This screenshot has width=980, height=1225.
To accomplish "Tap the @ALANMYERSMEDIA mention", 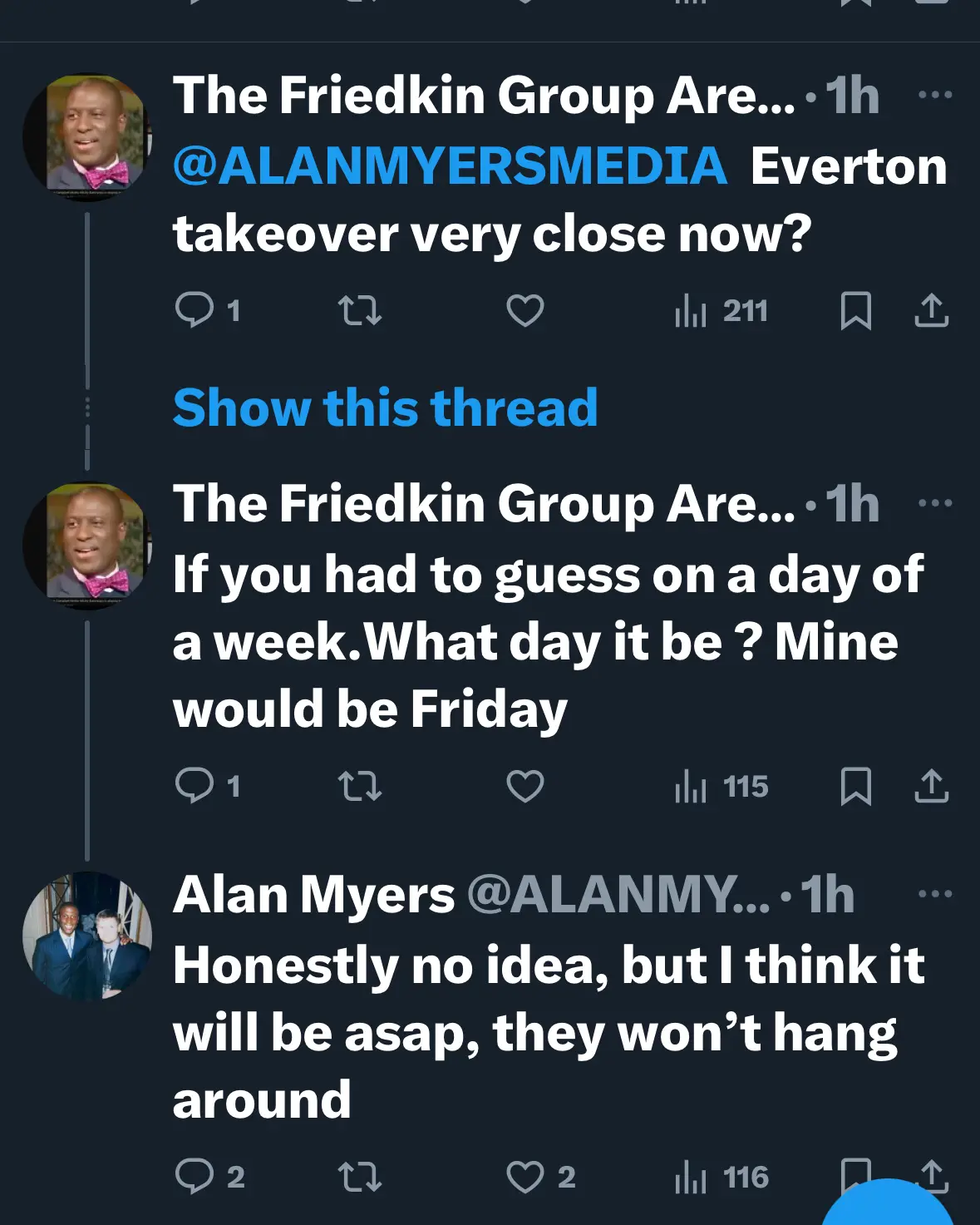I will (x=450, y=165).
